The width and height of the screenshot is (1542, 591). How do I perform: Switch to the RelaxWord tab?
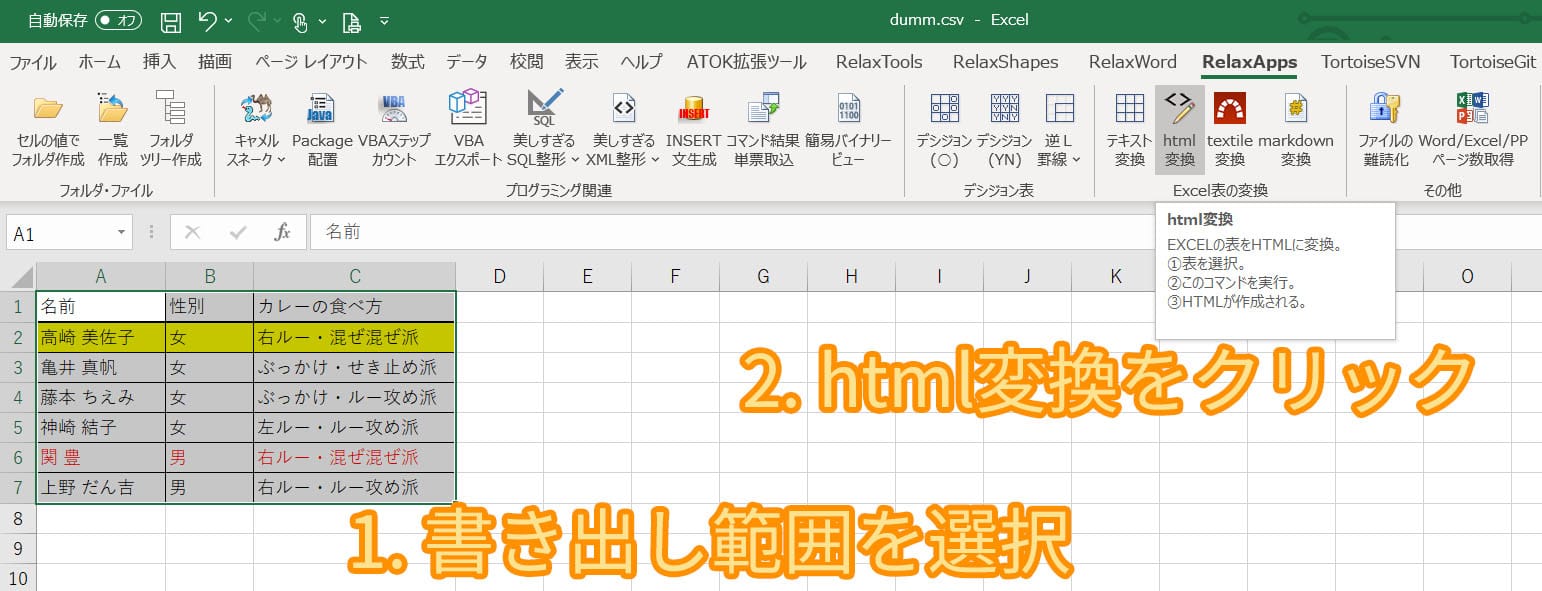click(1133, 62)
